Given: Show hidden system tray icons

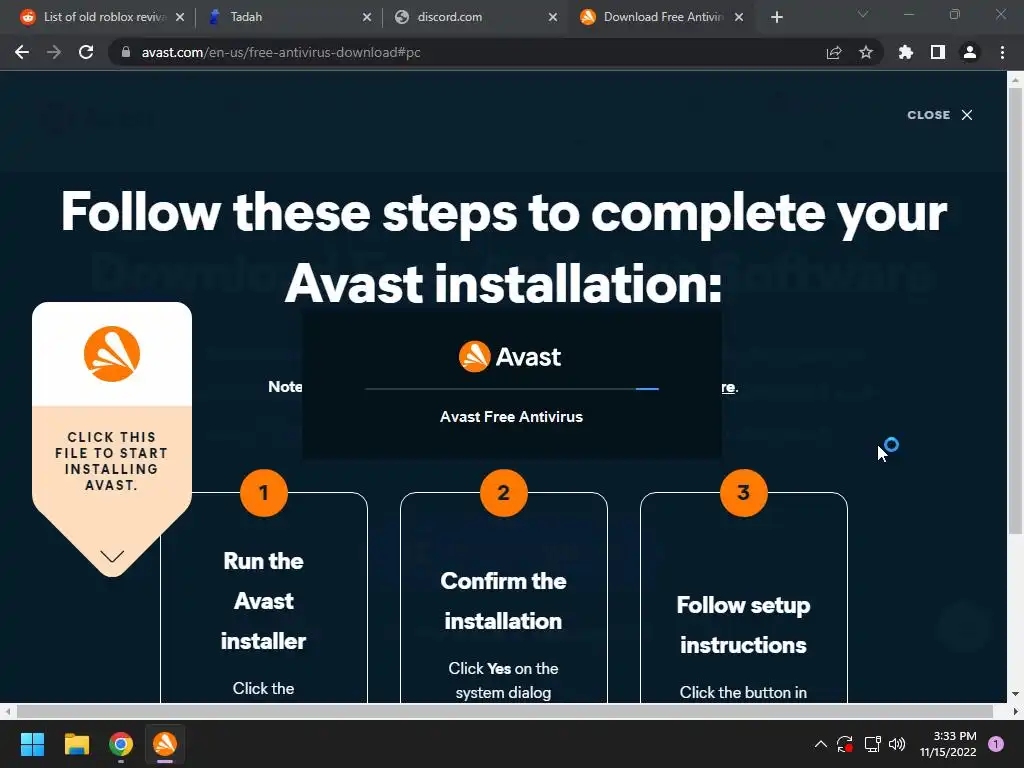Looking at the screenshot, I should click(821, 744).
